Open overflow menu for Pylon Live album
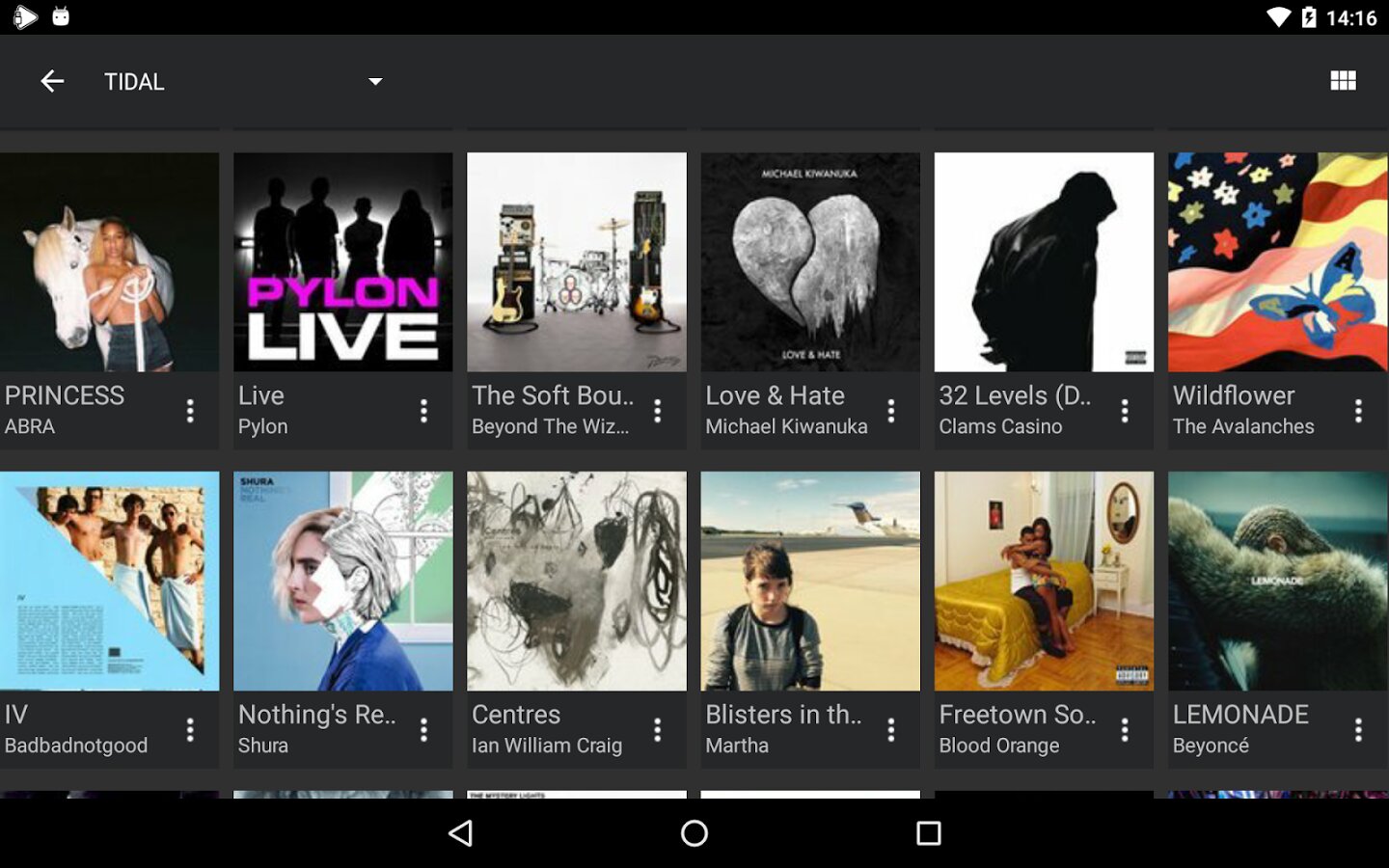This screenshot has width=1389, height=868. [423, 411]
